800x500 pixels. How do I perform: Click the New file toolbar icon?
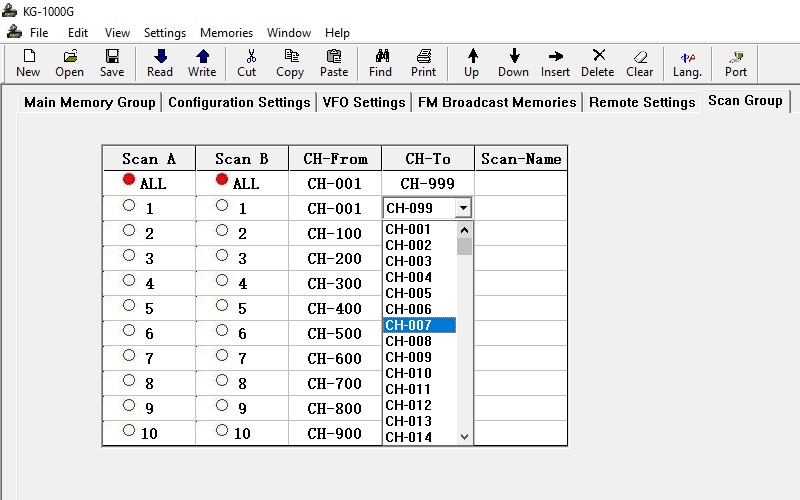[x=28, y=63]
